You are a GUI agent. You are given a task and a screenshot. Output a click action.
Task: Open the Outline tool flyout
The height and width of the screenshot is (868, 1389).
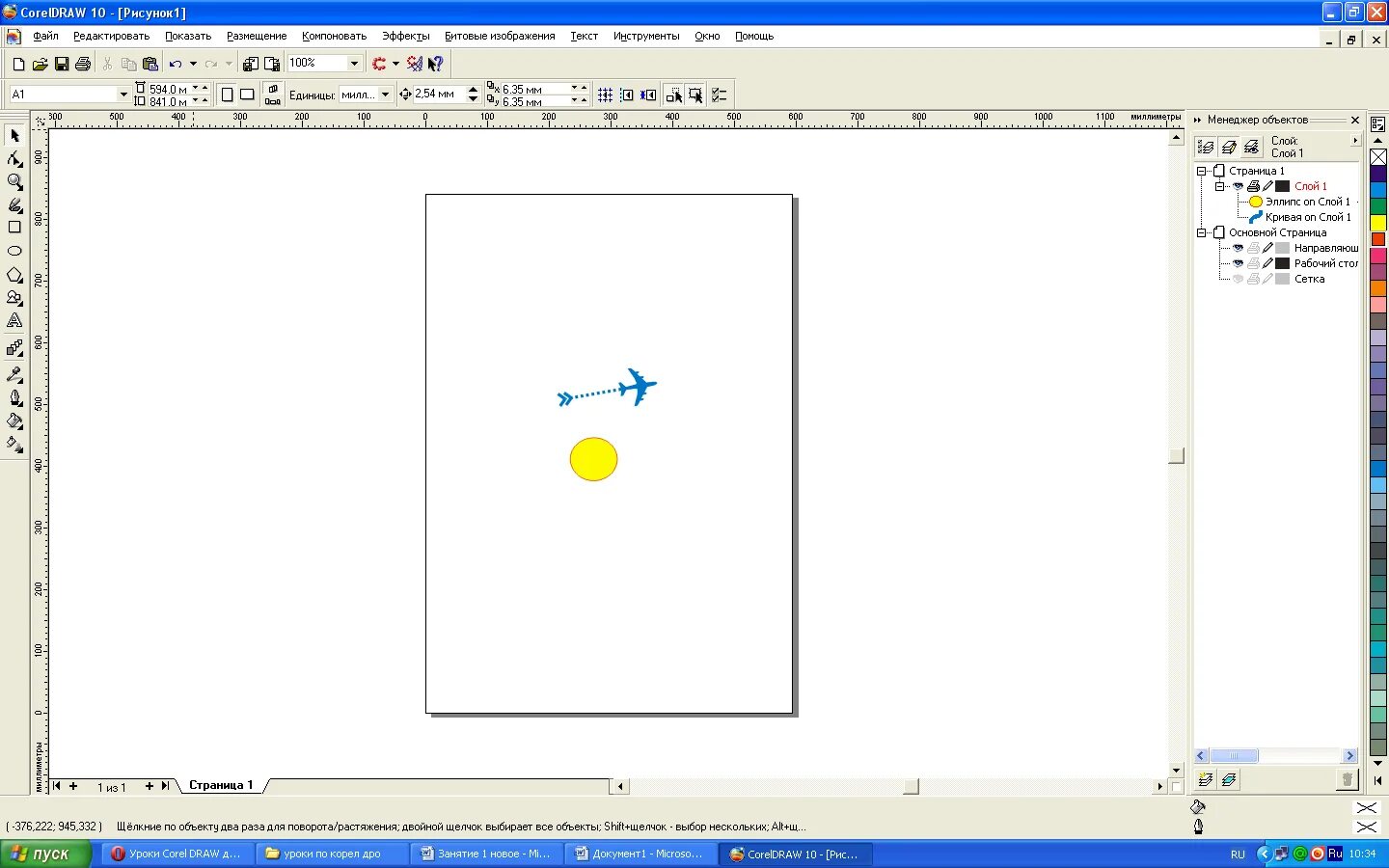pos(14,397)
